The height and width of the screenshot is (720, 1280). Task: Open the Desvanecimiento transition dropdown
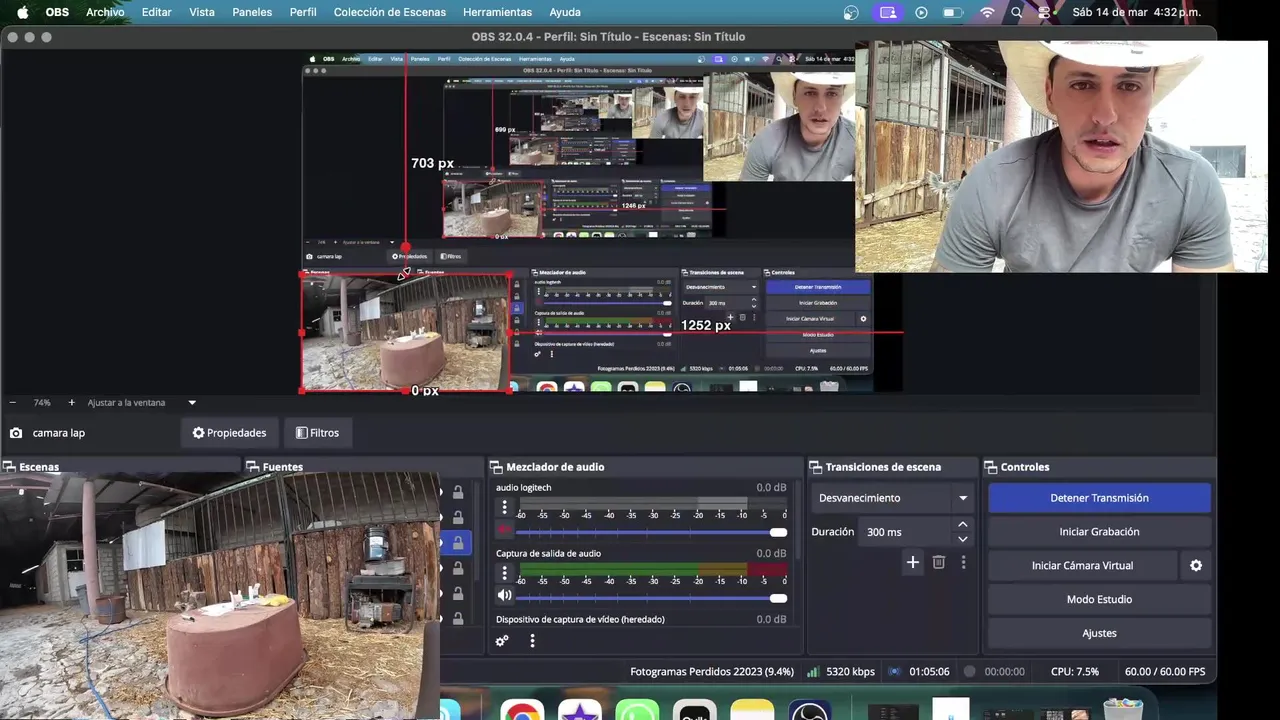point(893,498)
